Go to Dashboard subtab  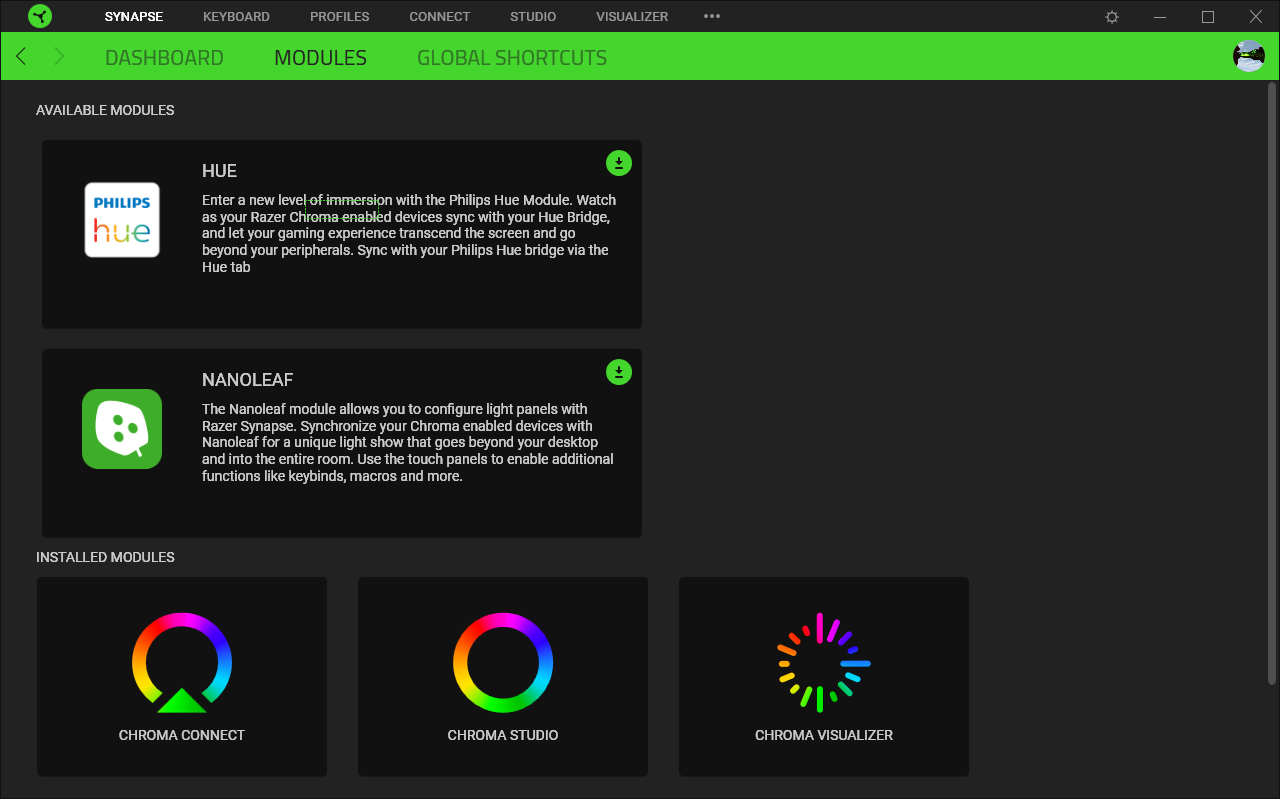point(164,58)
